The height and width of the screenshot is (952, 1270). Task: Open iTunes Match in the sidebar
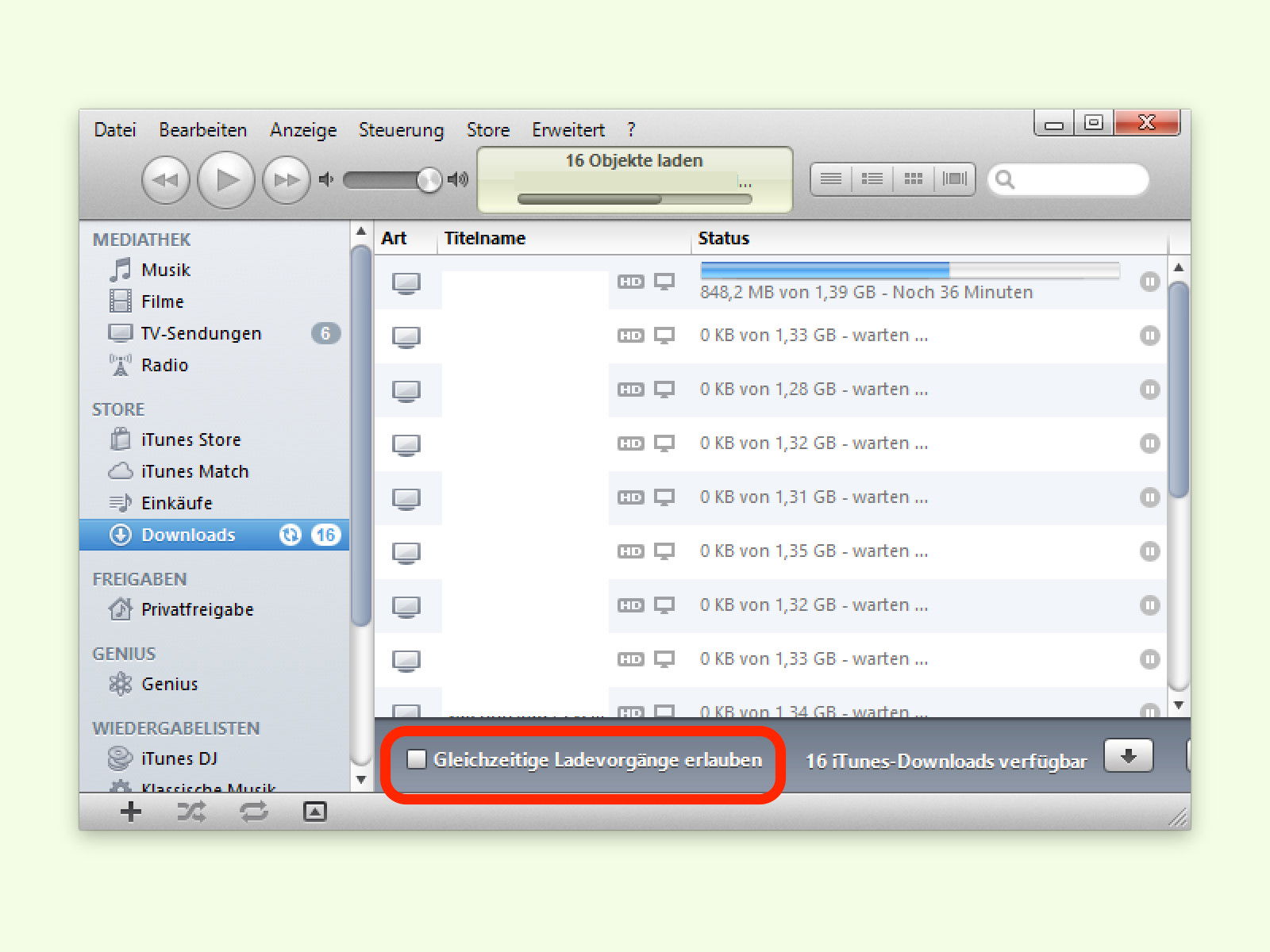tap(214, 471)
